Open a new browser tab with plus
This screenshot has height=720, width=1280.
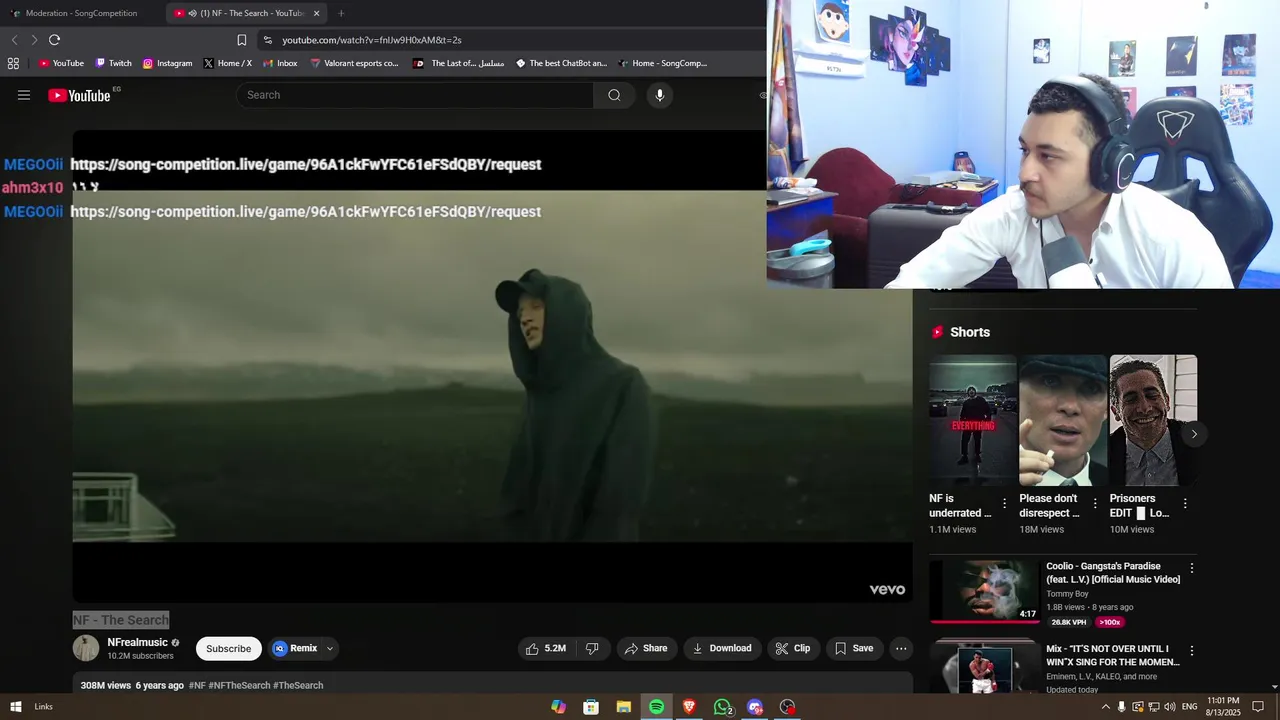click(341, 13)
